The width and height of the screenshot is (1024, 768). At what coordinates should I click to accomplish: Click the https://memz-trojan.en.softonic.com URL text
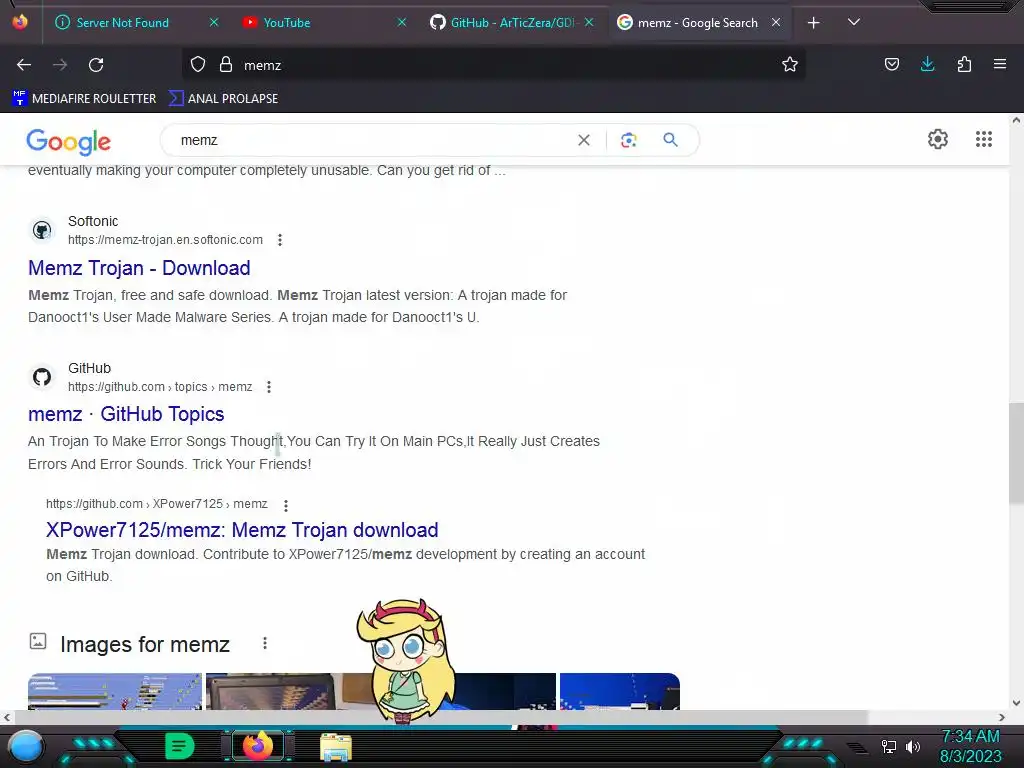(165, 240)
